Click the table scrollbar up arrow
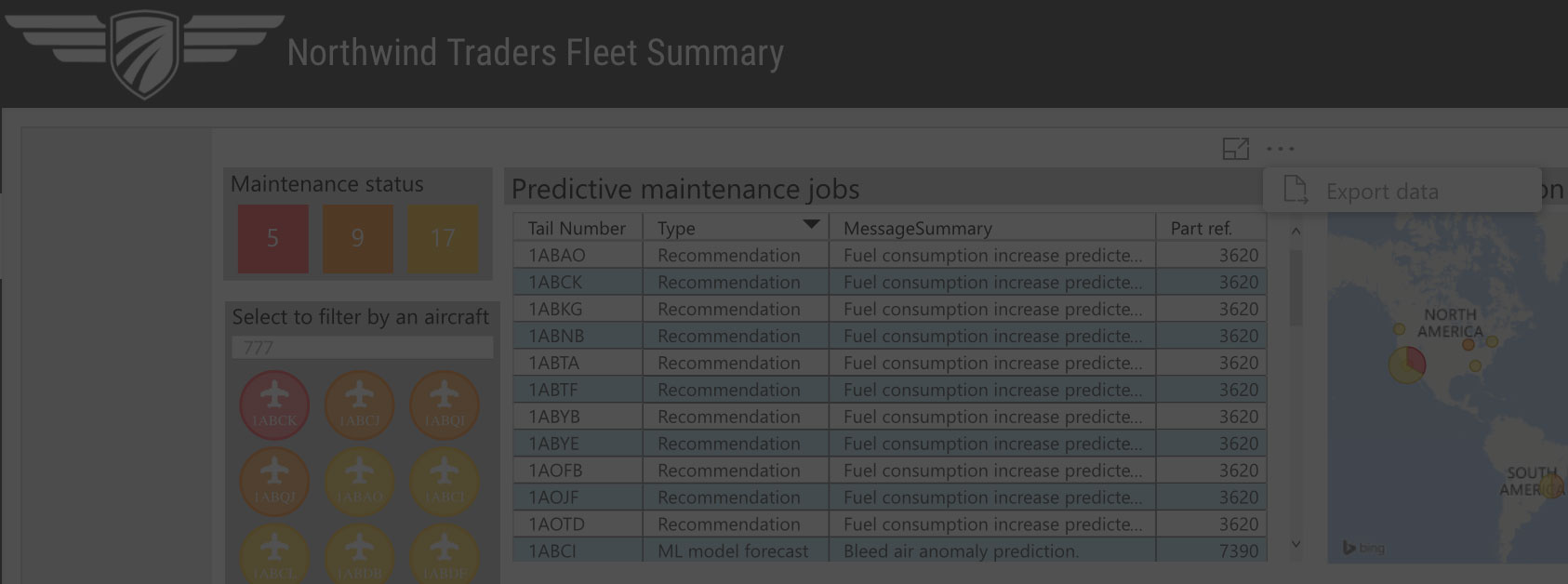This screenshot has height=584, width=1568. (x=1296, y=231)
